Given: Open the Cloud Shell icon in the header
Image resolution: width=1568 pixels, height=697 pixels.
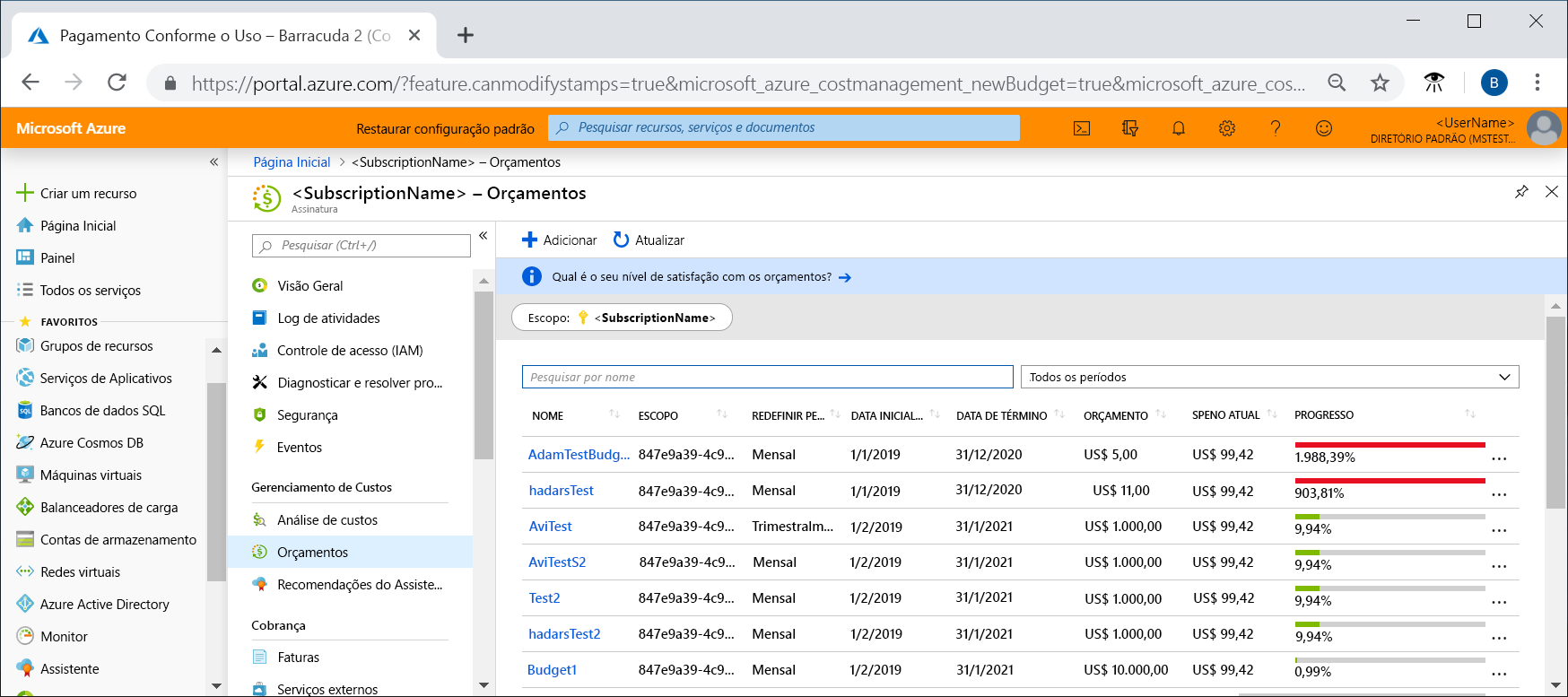Looking at the screenshot, I should 1082,128.
